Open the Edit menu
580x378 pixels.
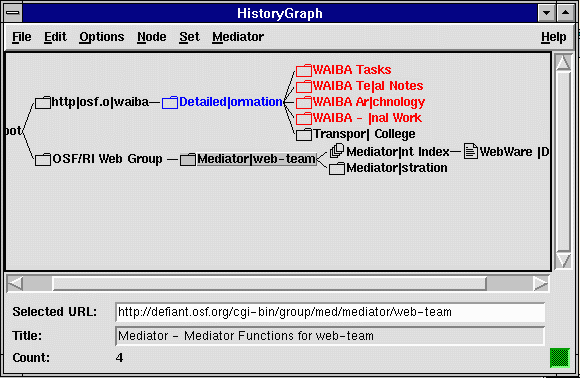pyautogui.click(x=55, y=37)
